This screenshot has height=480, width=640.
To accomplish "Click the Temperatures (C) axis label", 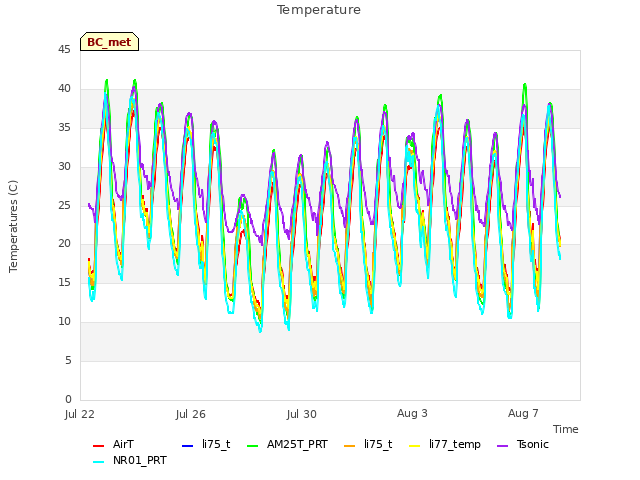I will tap(13, 226).
